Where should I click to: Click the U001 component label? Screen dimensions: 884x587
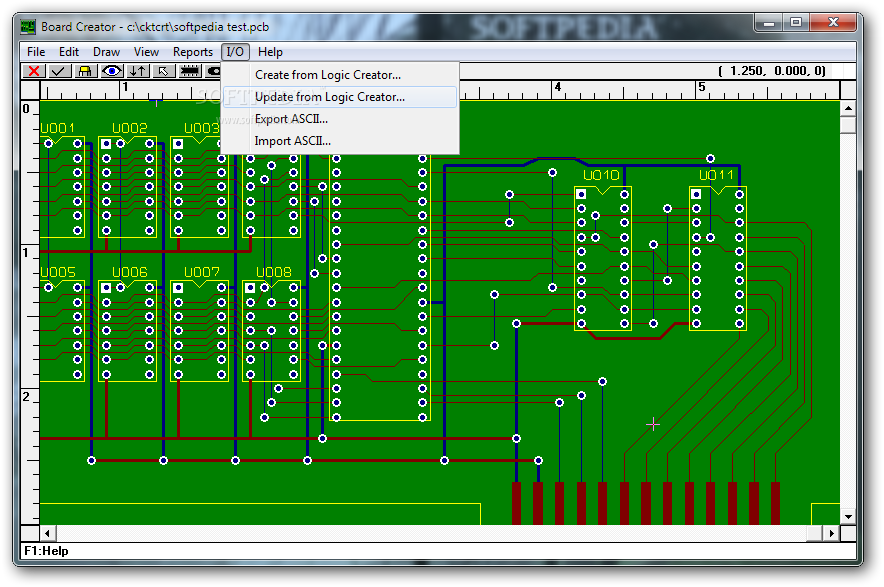[58, 128]
